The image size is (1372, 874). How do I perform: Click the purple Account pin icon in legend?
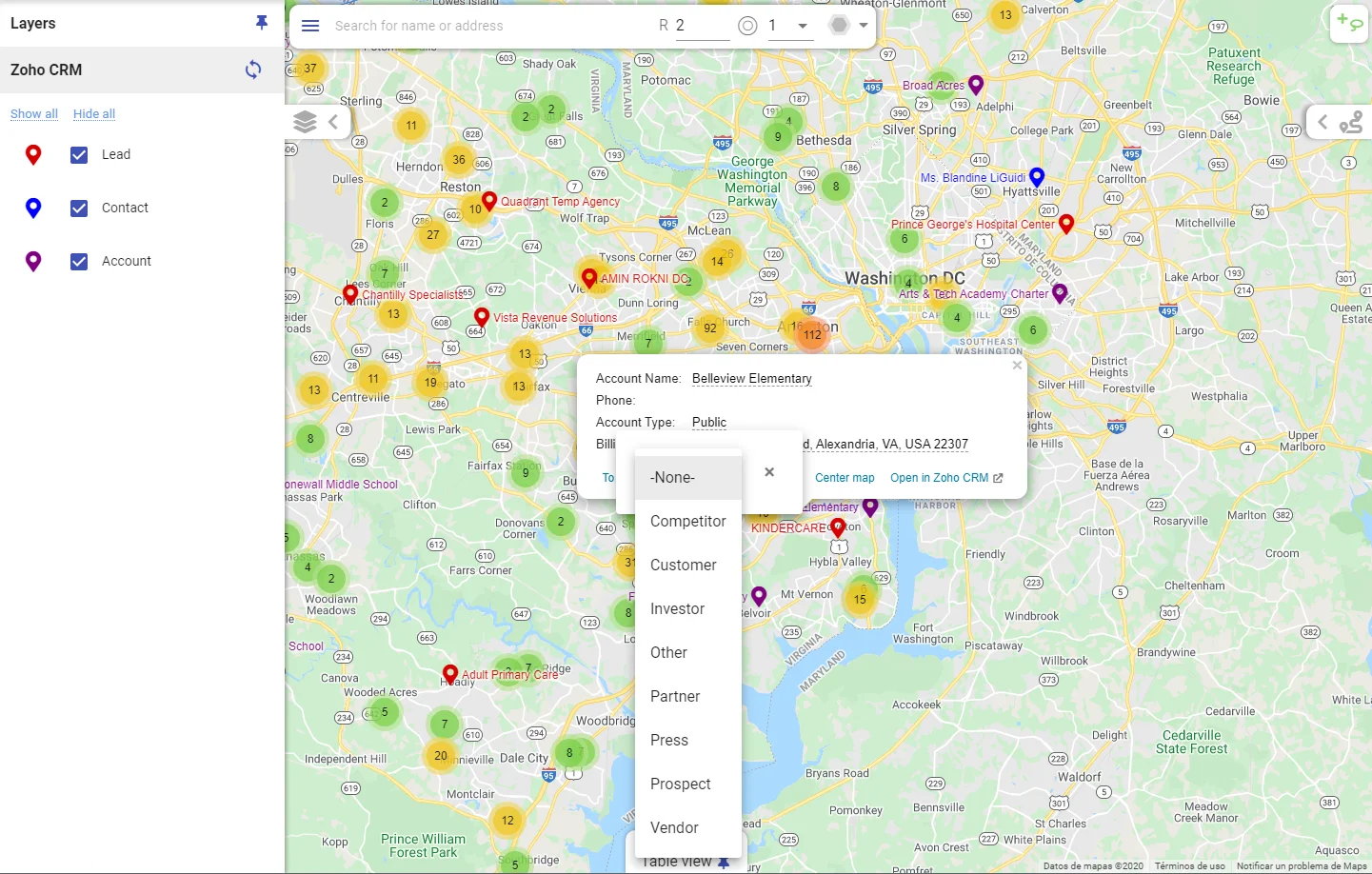coord(33,262)
